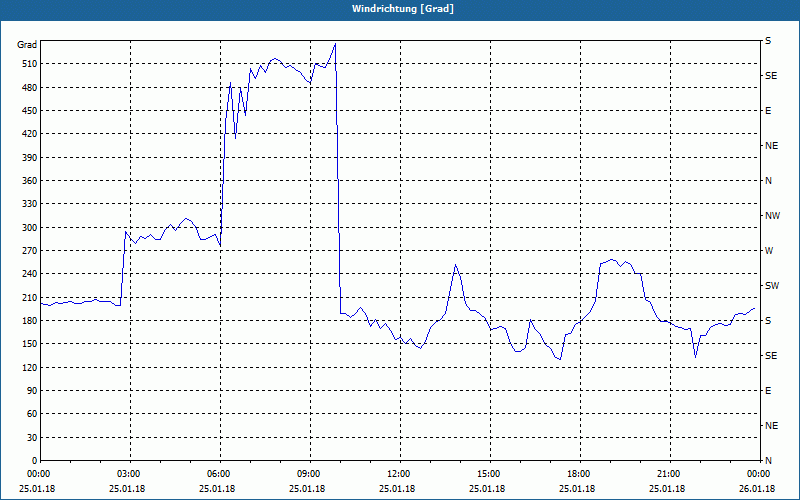Click the 330 left axis value

click(x=30, y=204)
